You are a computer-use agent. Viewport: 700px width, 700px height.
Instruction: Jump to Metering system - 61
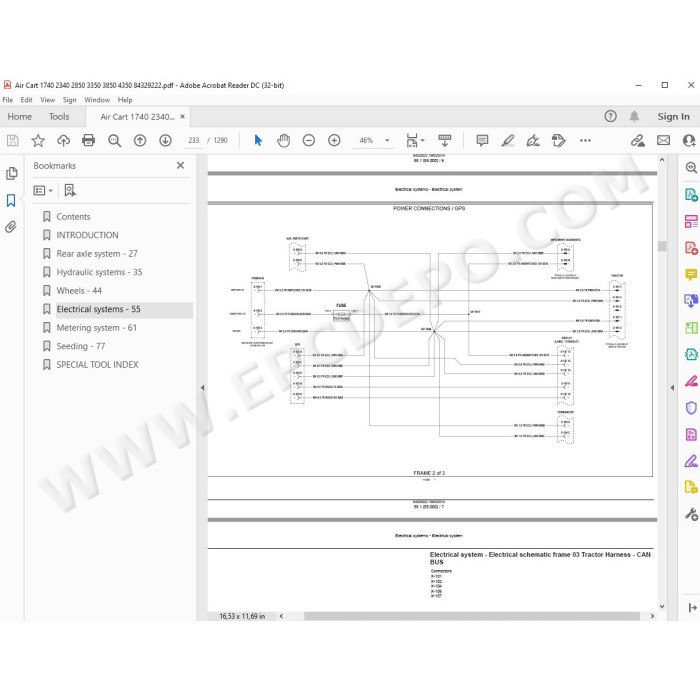coord(96,328)
